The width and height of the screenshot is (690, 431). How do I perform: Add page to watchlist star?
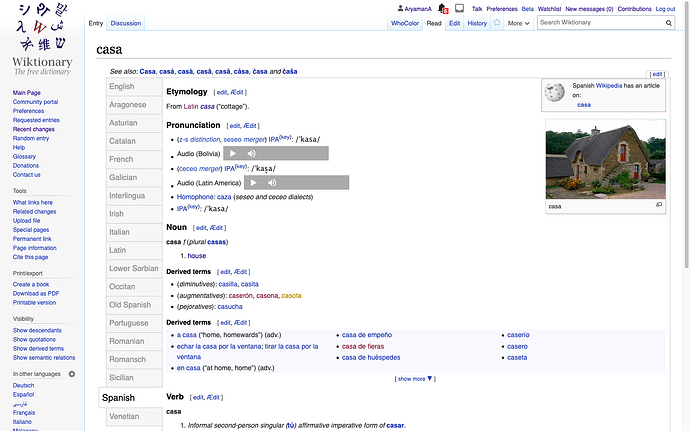497,22
